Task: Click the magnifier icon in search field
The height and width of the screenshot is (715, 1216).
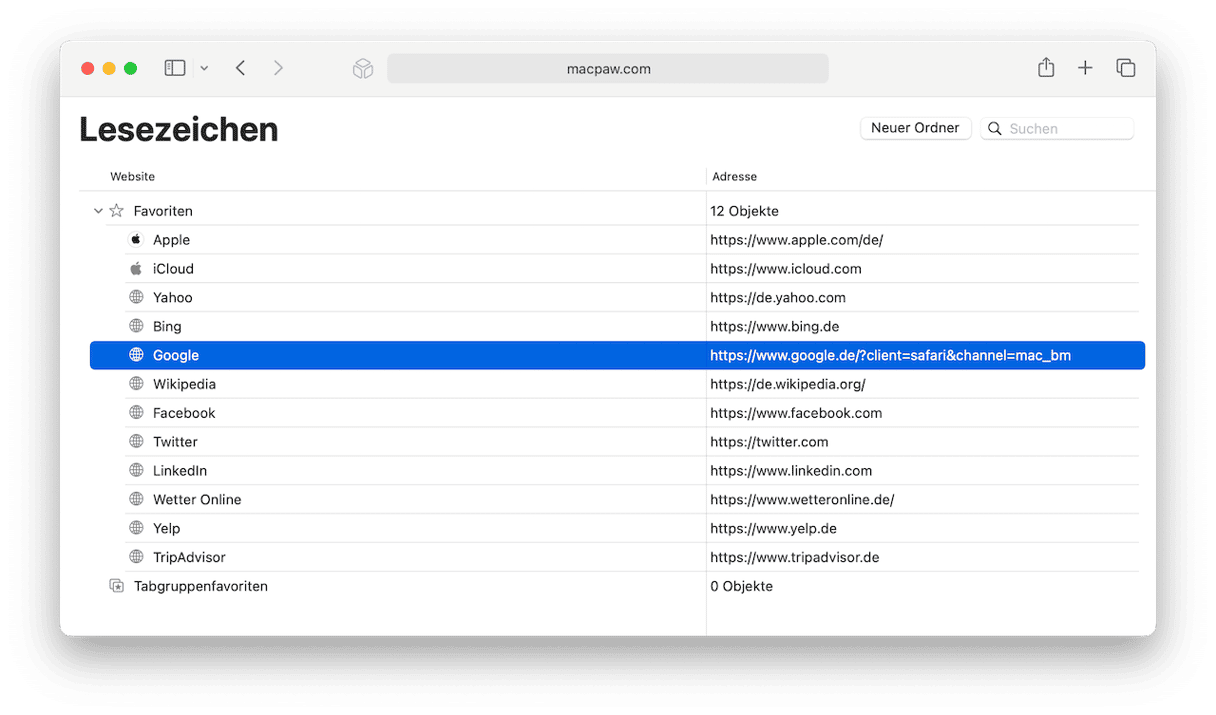Action: tap(995, 128)
